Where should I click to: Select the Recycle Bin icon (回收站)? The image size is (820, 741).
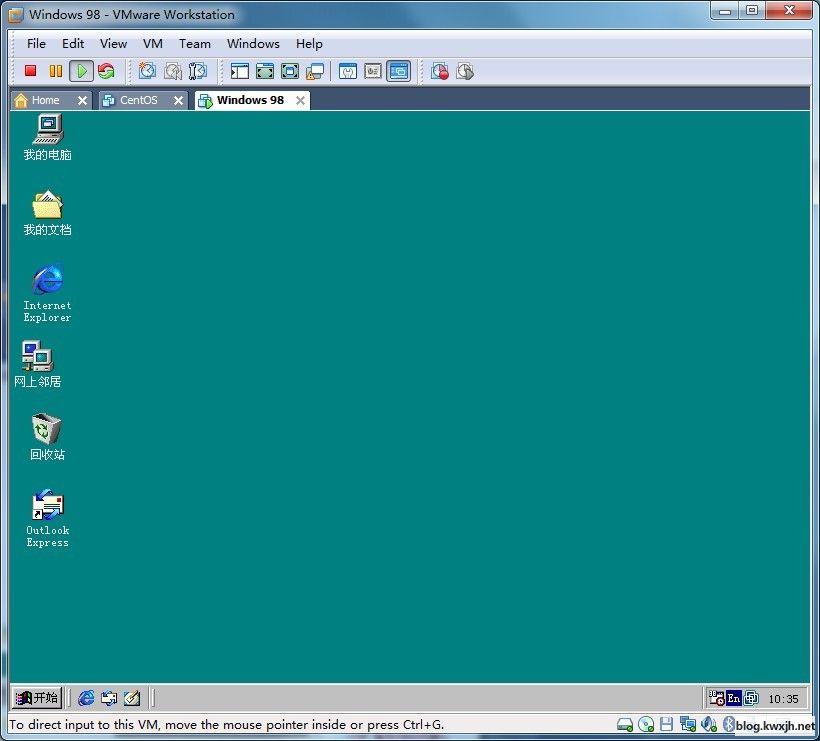pos(47,430)
